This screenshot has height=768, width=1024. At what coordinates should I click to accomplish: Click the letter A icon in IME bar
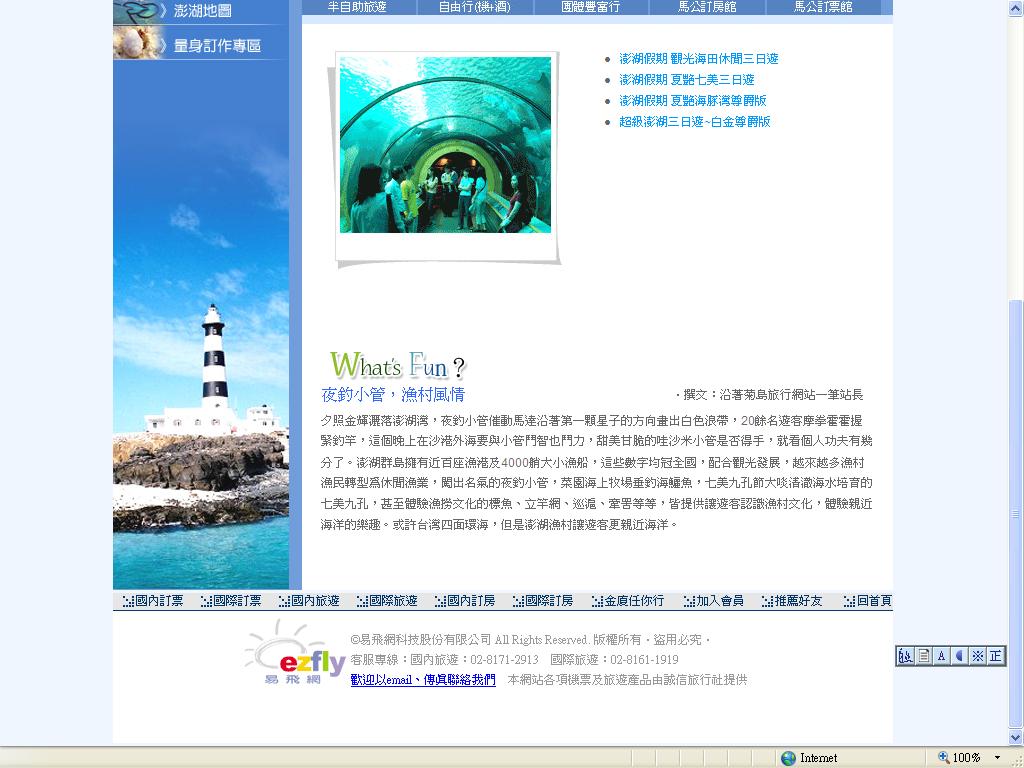pos(942,656)
